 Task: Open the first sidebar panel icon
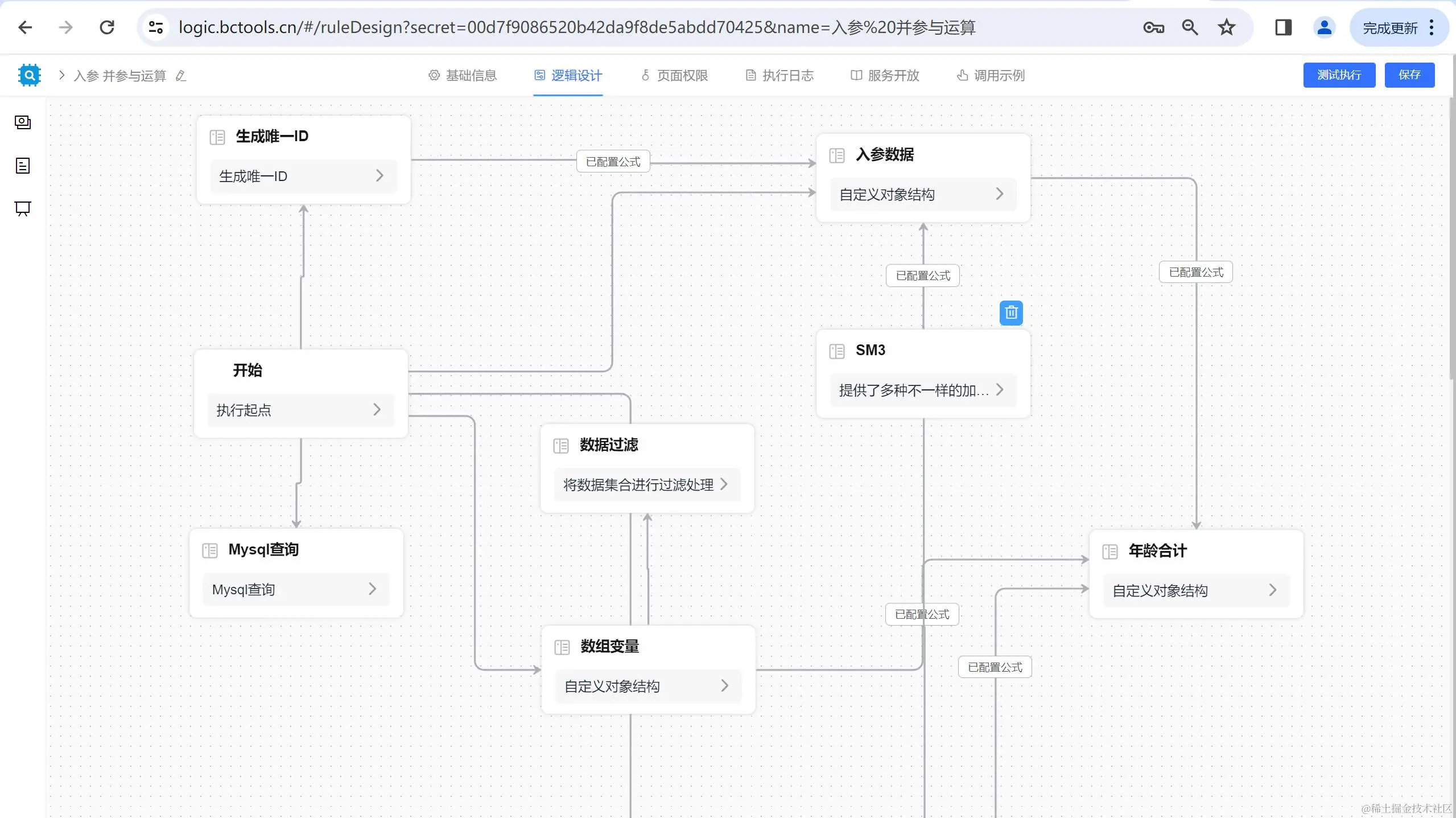23,122
